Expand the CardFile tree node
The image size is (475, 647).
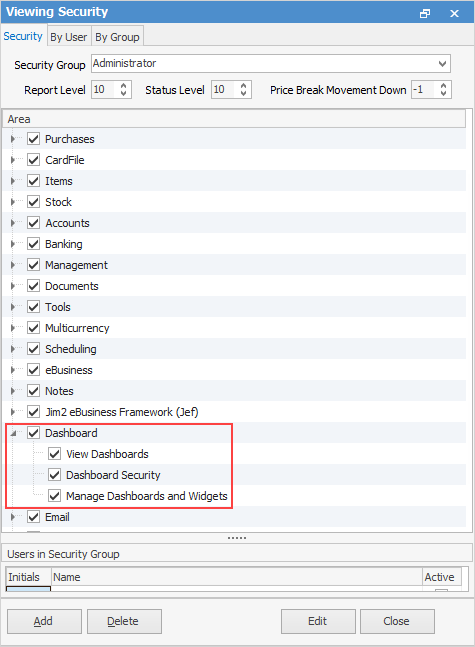pos(13,160)
